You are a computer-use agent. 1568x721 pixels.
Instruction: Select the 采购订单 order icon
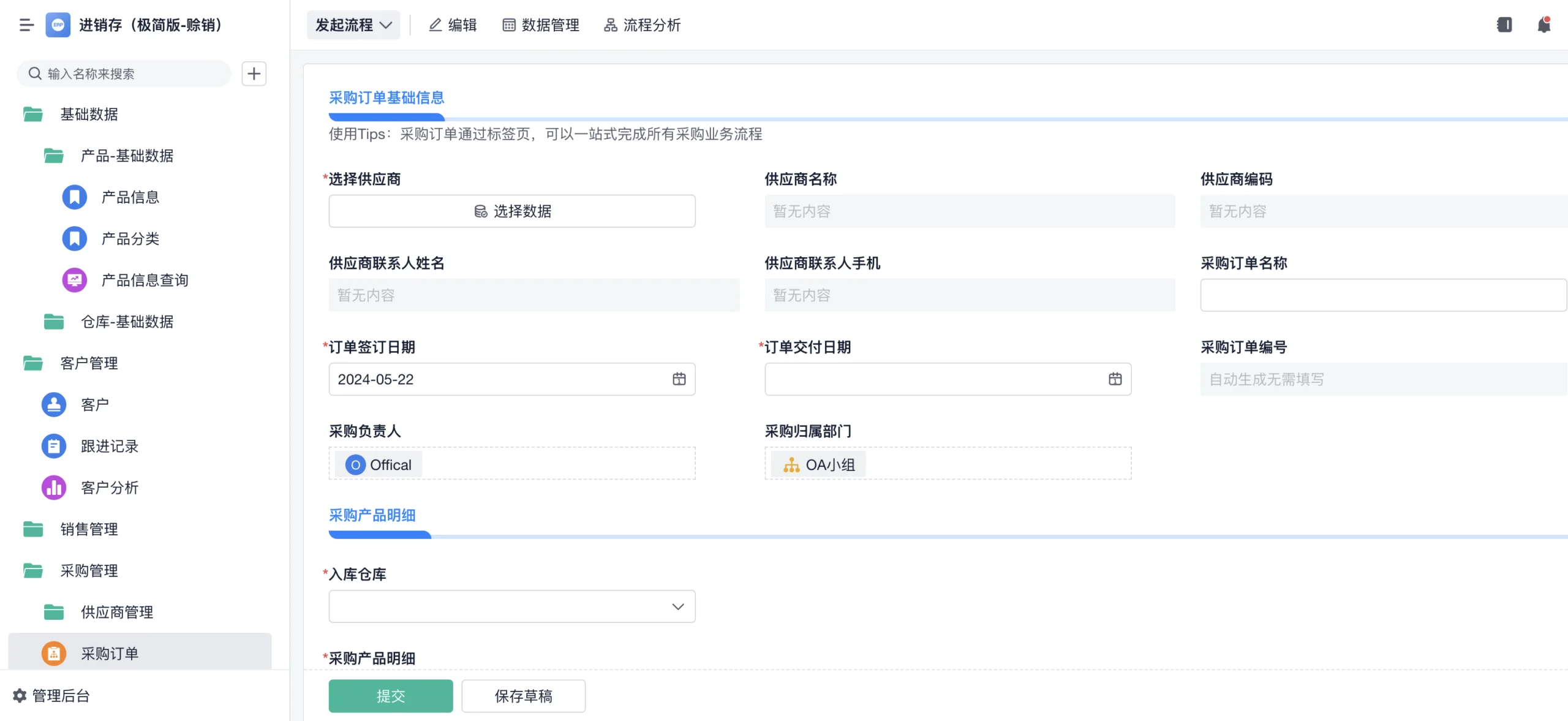click(53, 653)
